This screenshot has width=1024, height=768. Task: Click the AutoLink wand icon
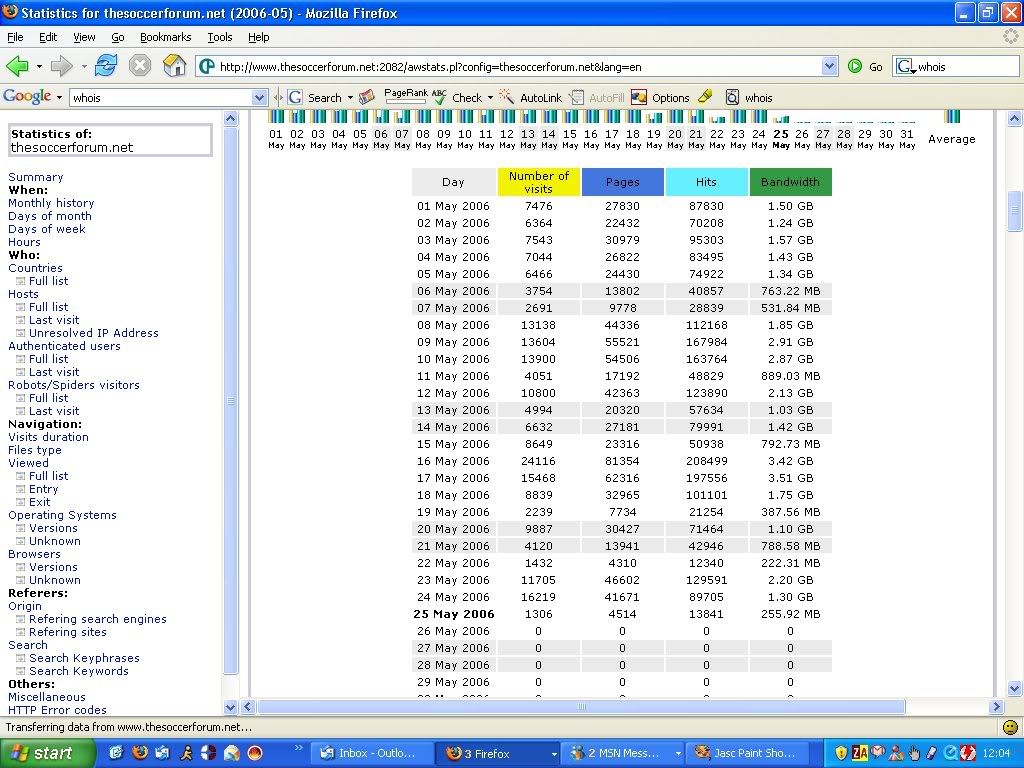[507, 98]
